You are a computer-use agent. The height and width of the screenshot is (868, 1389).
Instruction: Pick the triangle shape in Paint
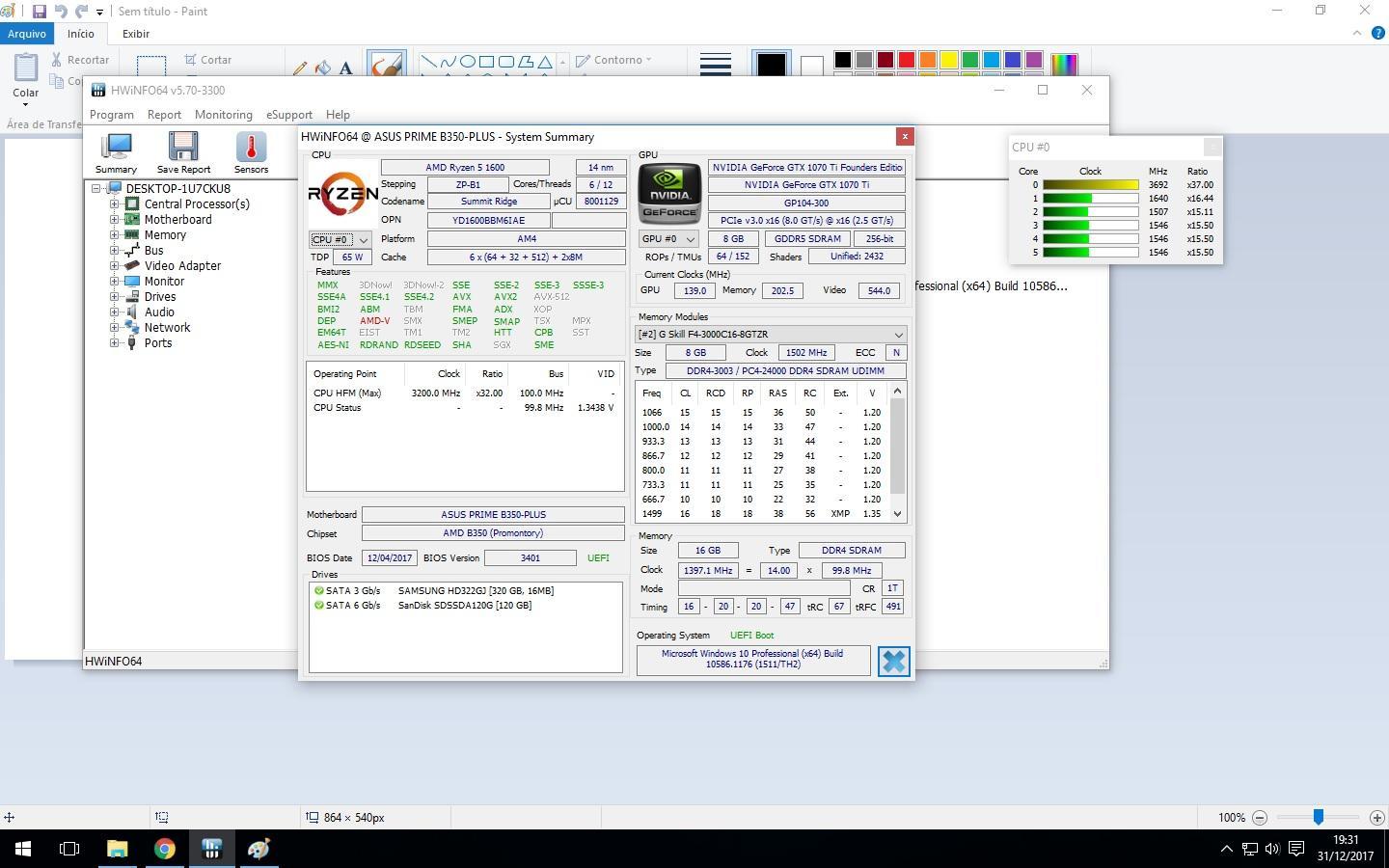[x=545, y=62]
